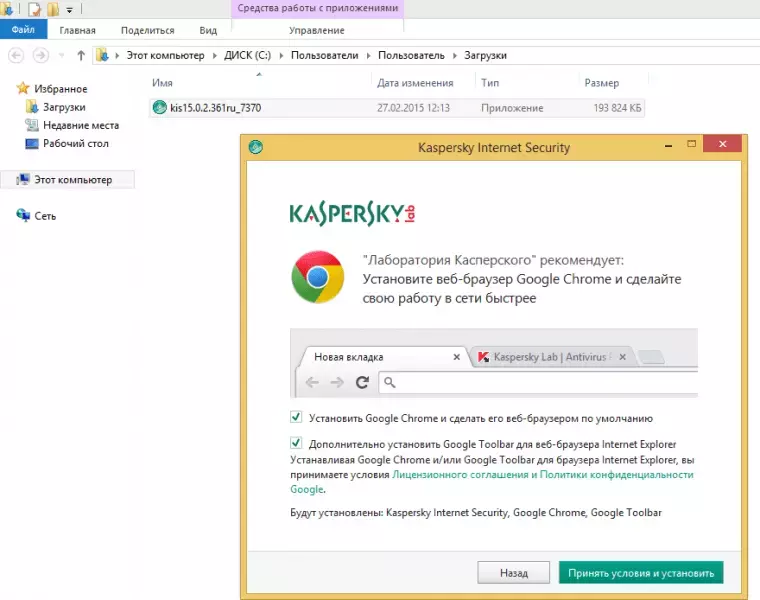
Task: Select Избранное in the navigation pane
Action: [61, 89]
